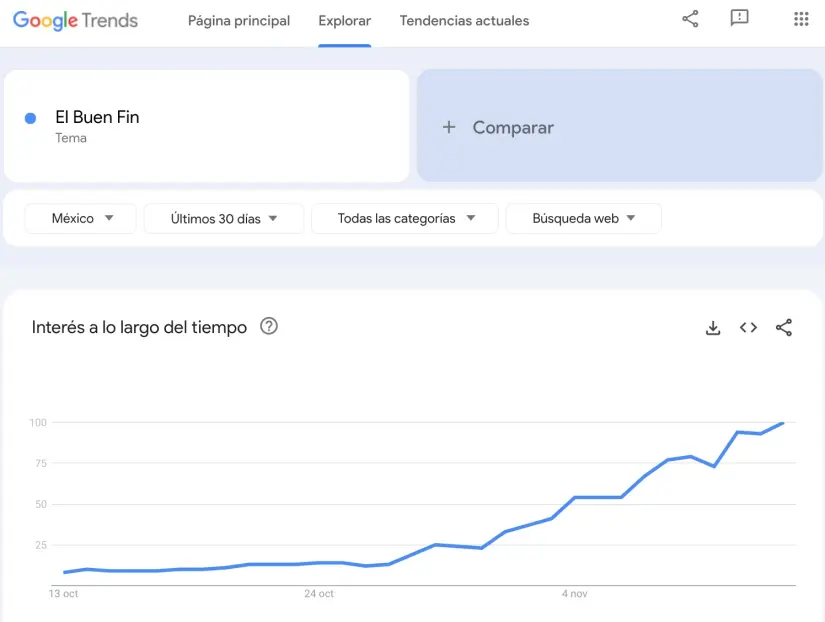Open the help icon beside chart title
The image size is (825, 622).
coord(269,326)
